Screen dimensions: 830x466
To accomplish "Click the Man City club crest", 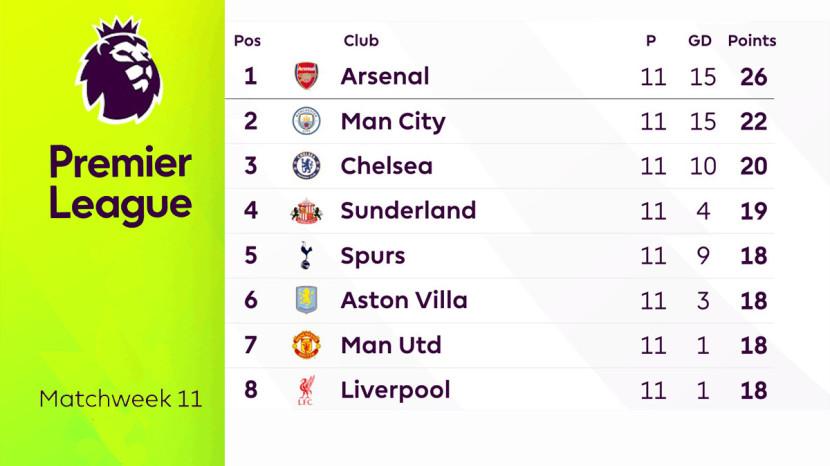I will tap(306, 122).
